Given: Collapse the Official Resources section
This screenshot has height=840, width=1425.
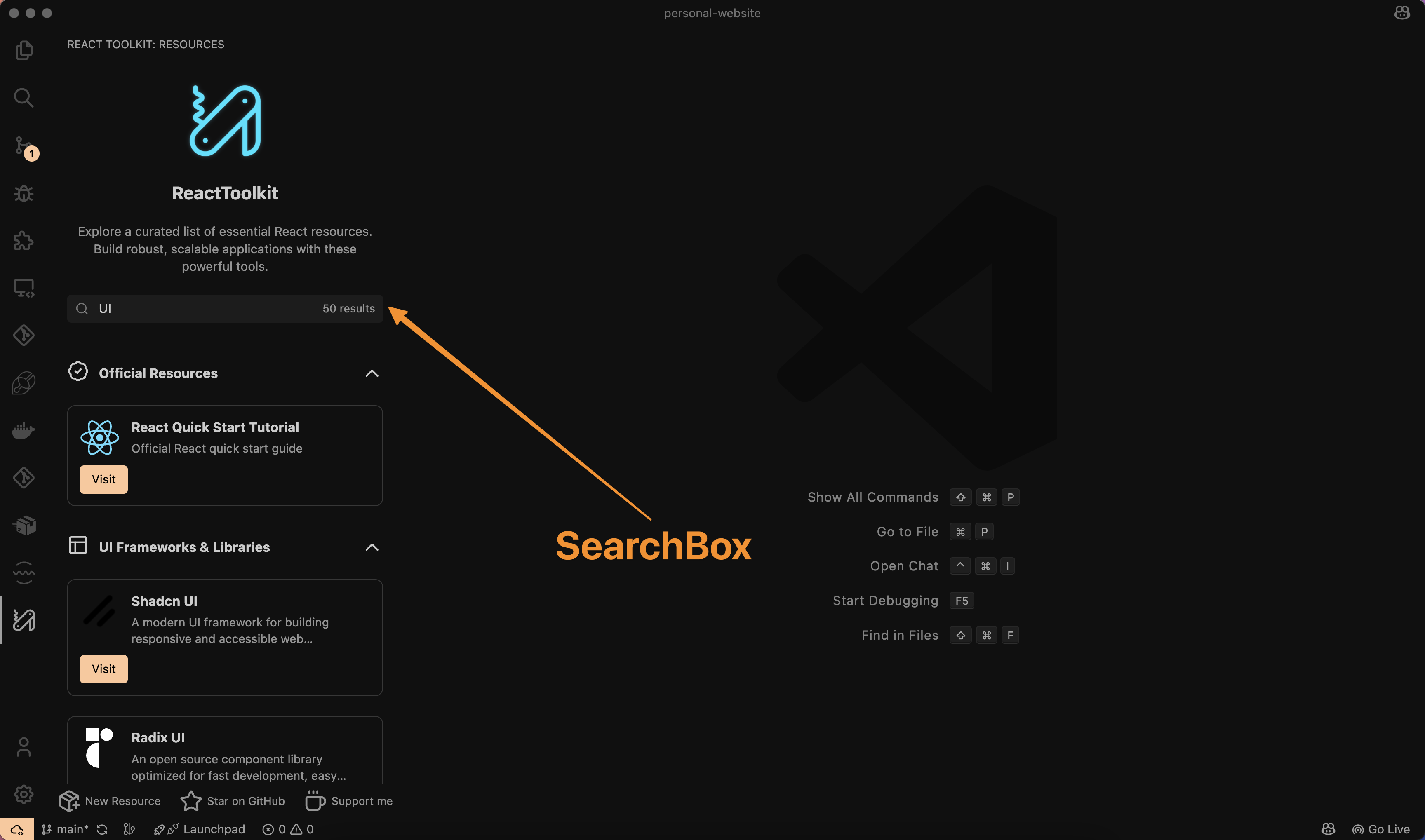Looking at the screenshot, I should [x=372, y=373].
